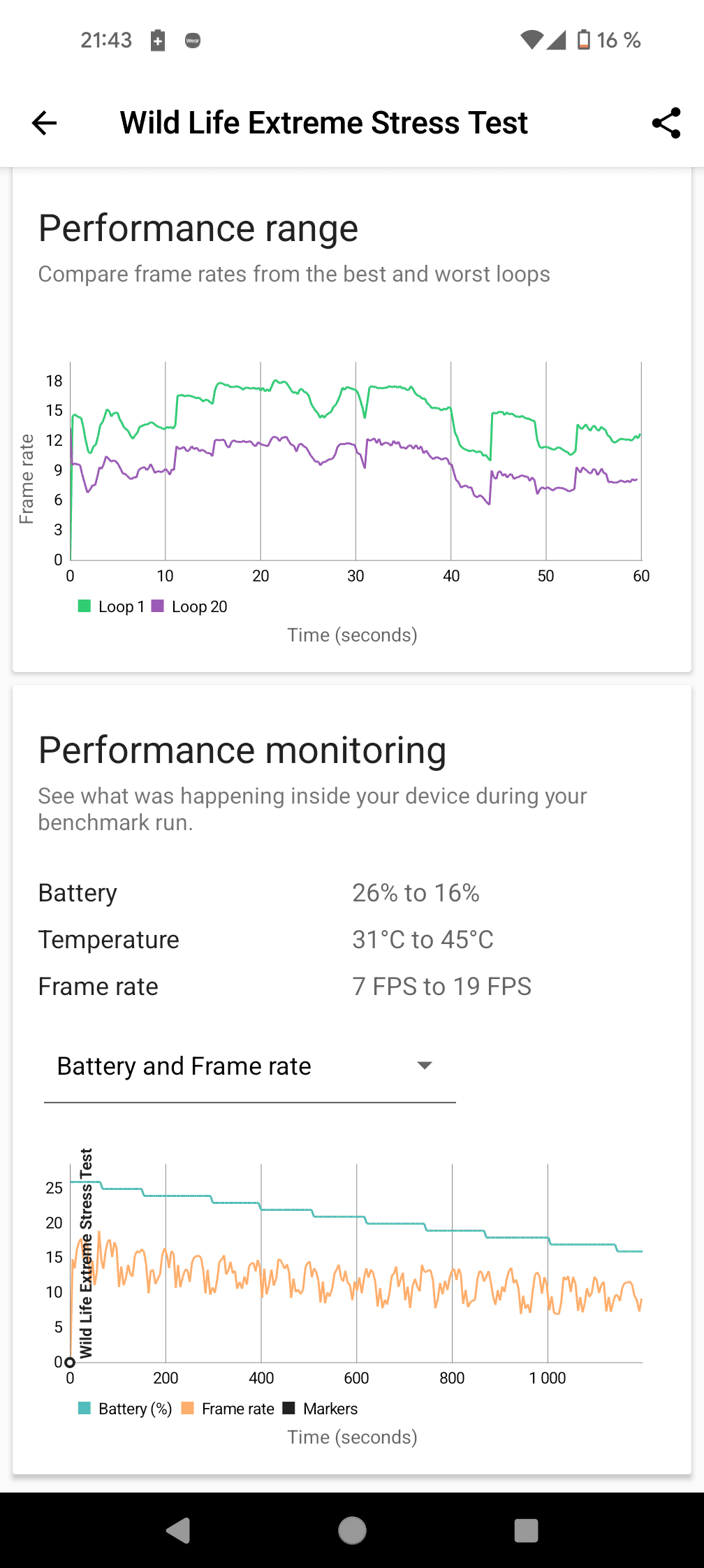The image size is (704, 1568).
Task: Tap the Performance range heading
Action: pyautogui.click(x=198, y=228)
